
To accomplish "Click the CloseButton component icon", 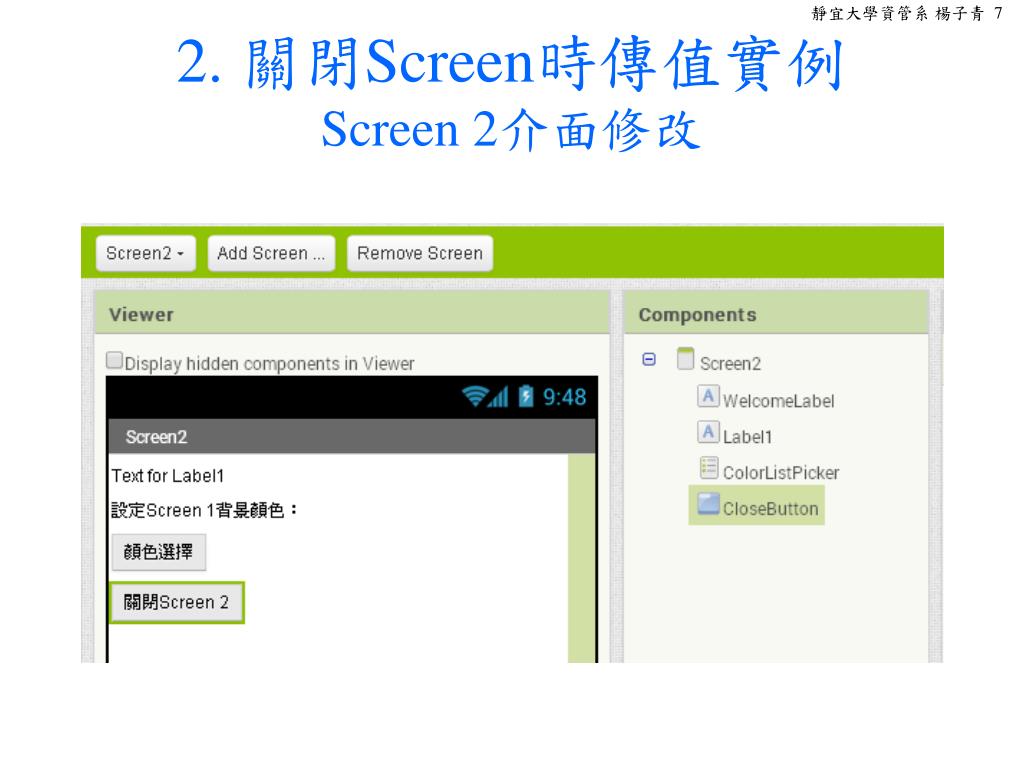I will [709, 504].
